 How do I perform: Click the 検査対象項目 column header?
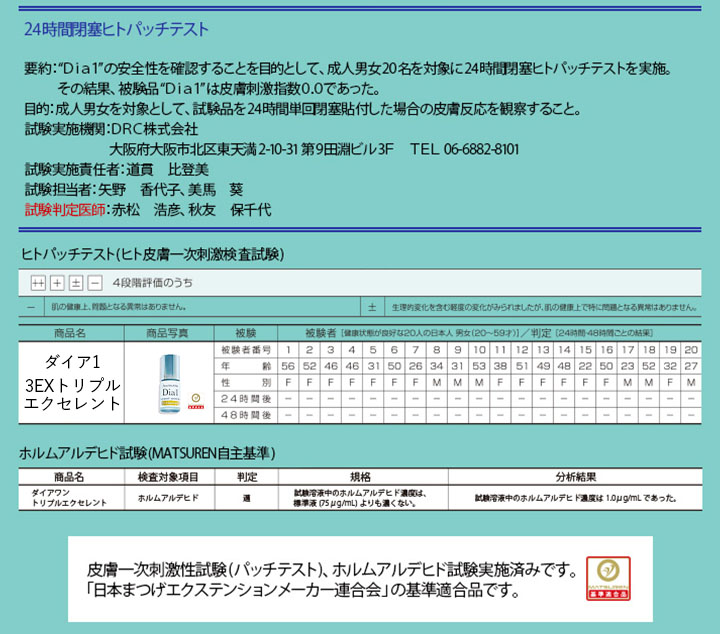[x=168, y=477]
